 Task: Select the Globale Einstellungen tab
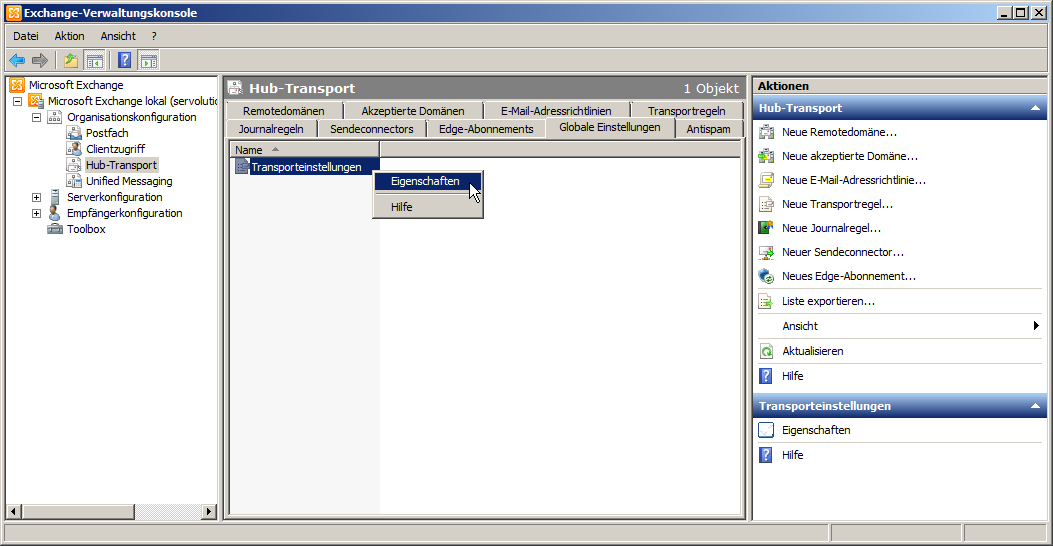point(610,128)
